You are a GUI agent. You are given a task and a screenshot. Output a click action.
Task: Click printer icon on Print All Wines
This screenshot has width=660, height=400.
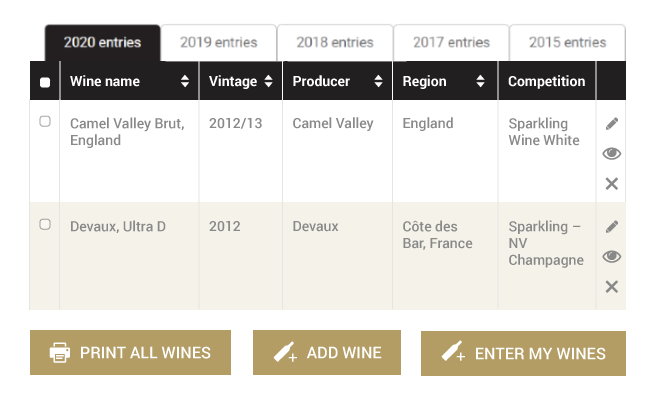pyautogui.click(x=60, y=353)
